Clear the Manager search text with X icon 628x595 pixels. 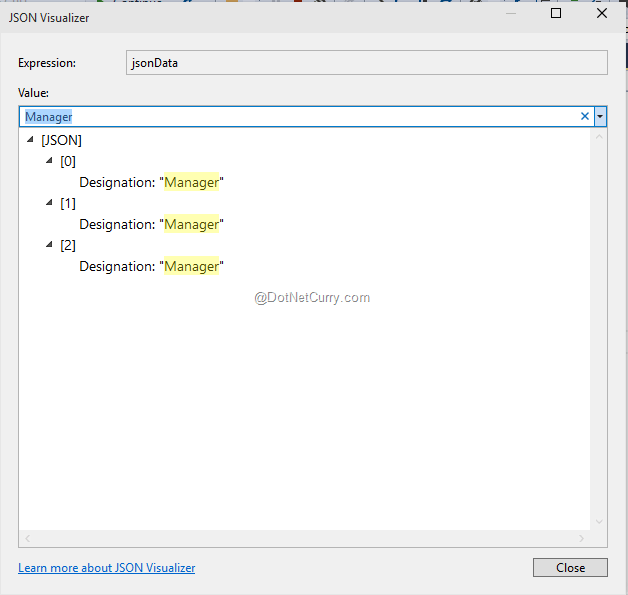click(584, 117)
